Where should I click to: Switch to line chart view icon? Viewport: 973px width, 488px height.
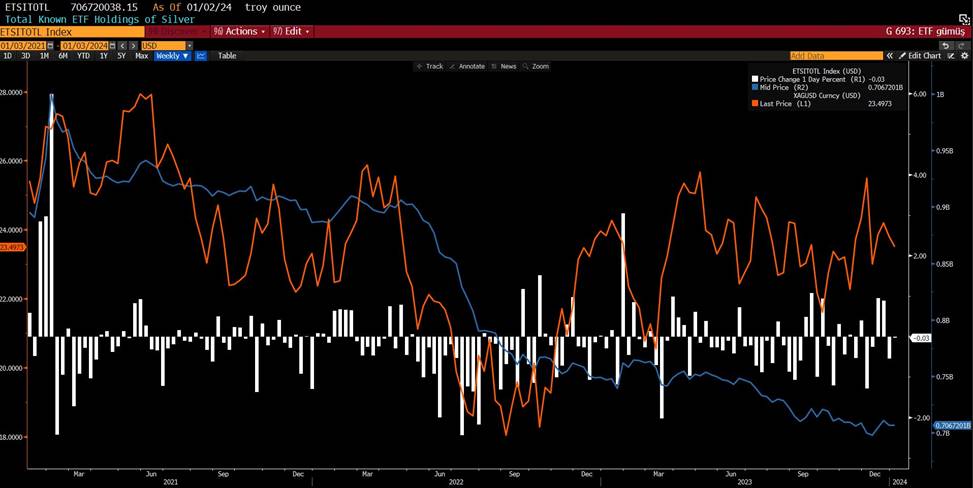coord(201,56)
